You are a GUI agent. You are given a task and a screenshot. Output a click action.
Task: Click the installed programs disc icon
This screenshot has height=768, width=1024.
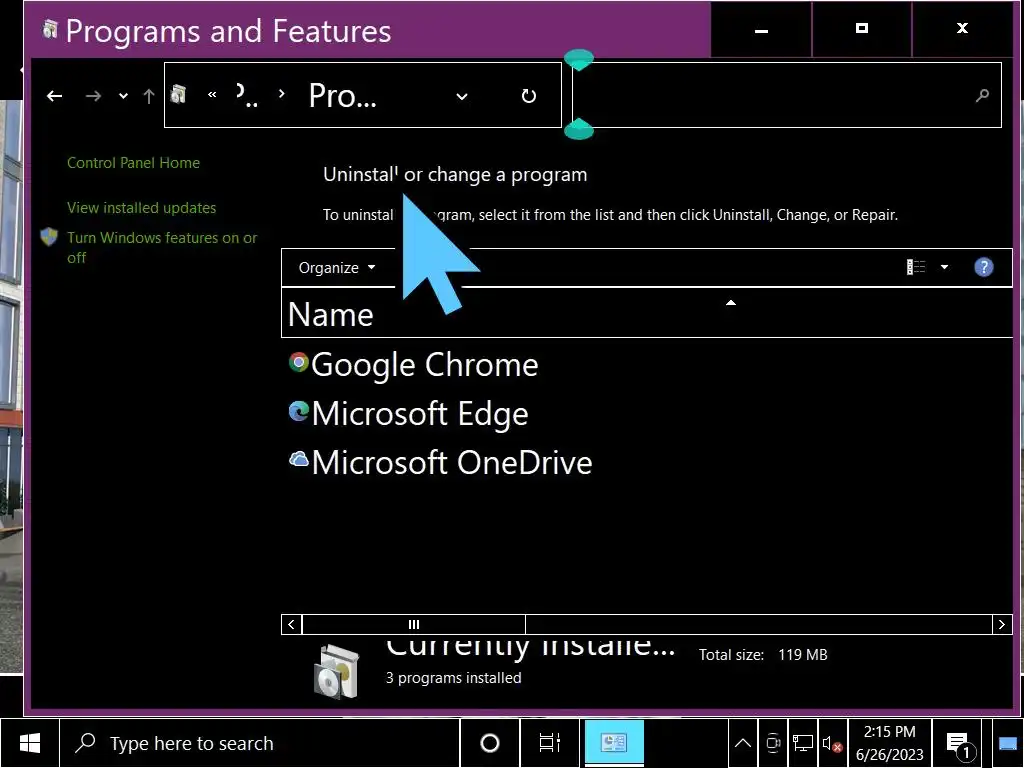[x=337, y=671]
